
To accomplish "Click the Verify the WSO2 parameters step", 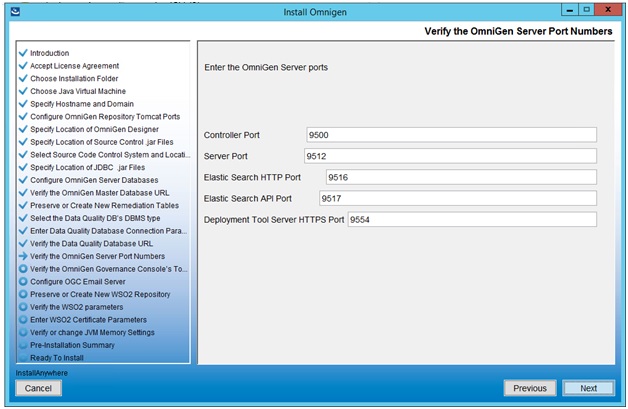I will pos(77,307).
